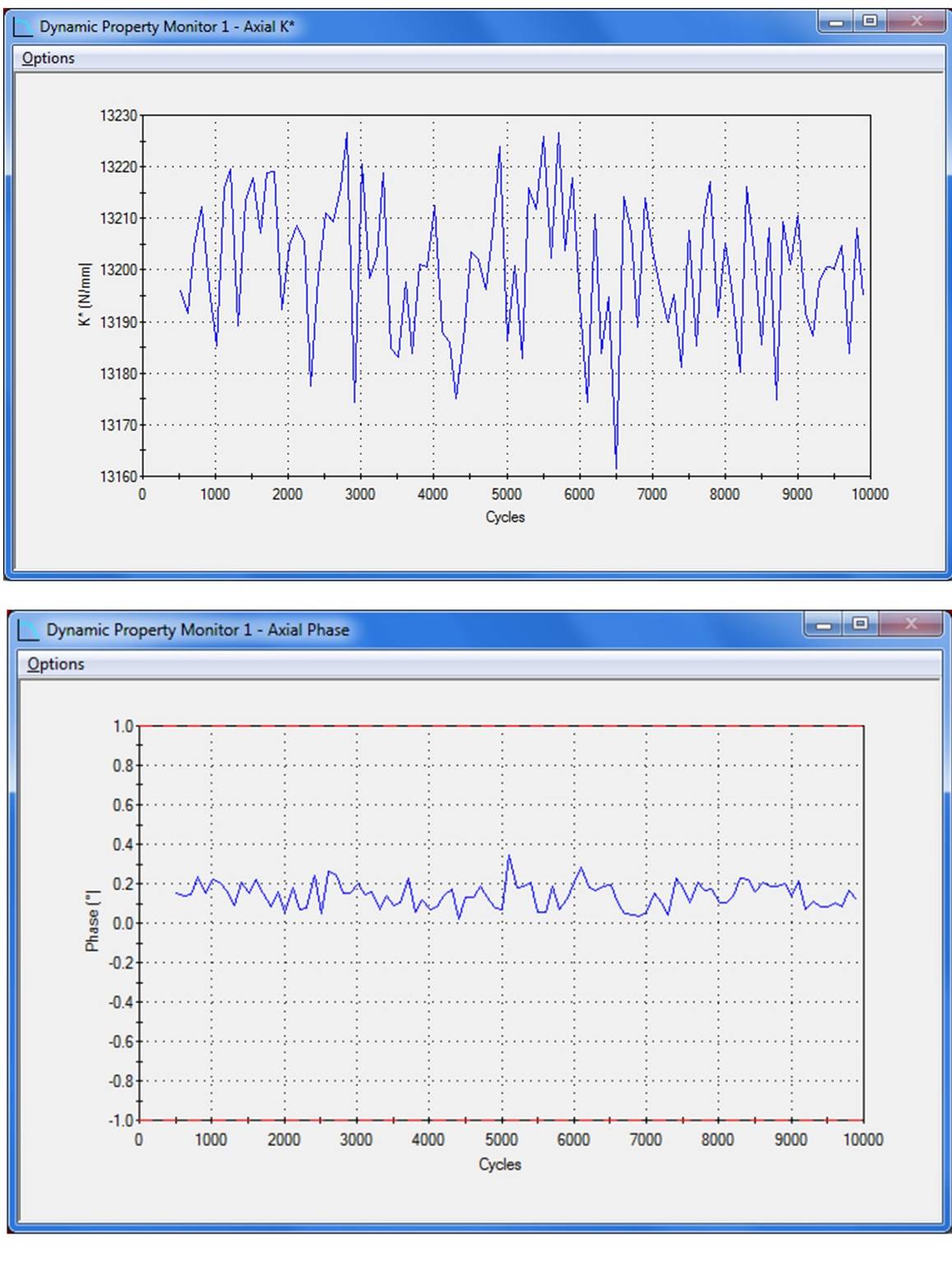Click the Axial K* window title icon
The image size is (952, 1268).
pyautogui.click(x=26, y=26)
